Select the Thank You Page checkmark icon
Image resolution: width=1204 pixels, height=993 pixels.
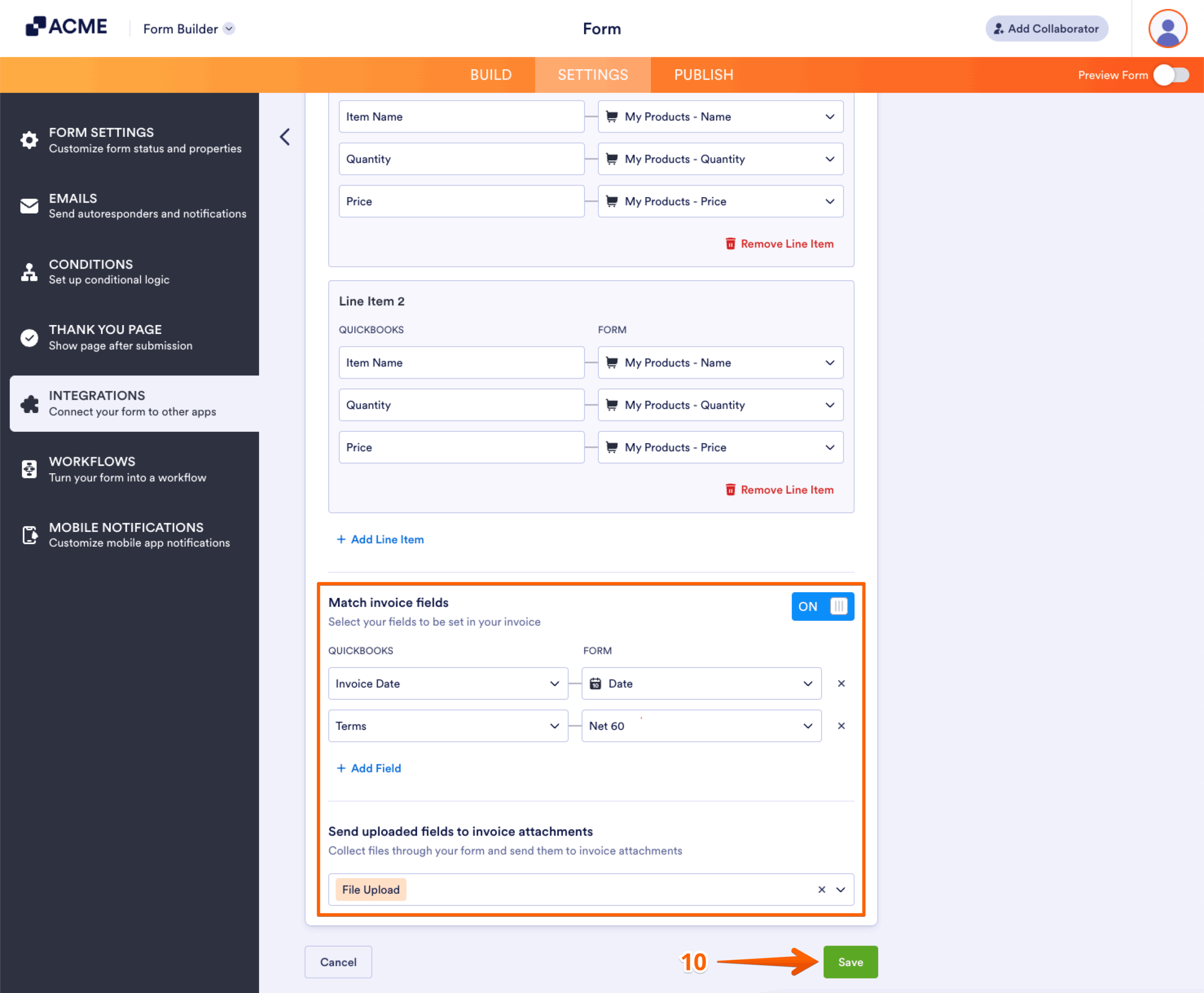[x=29, y=337]
